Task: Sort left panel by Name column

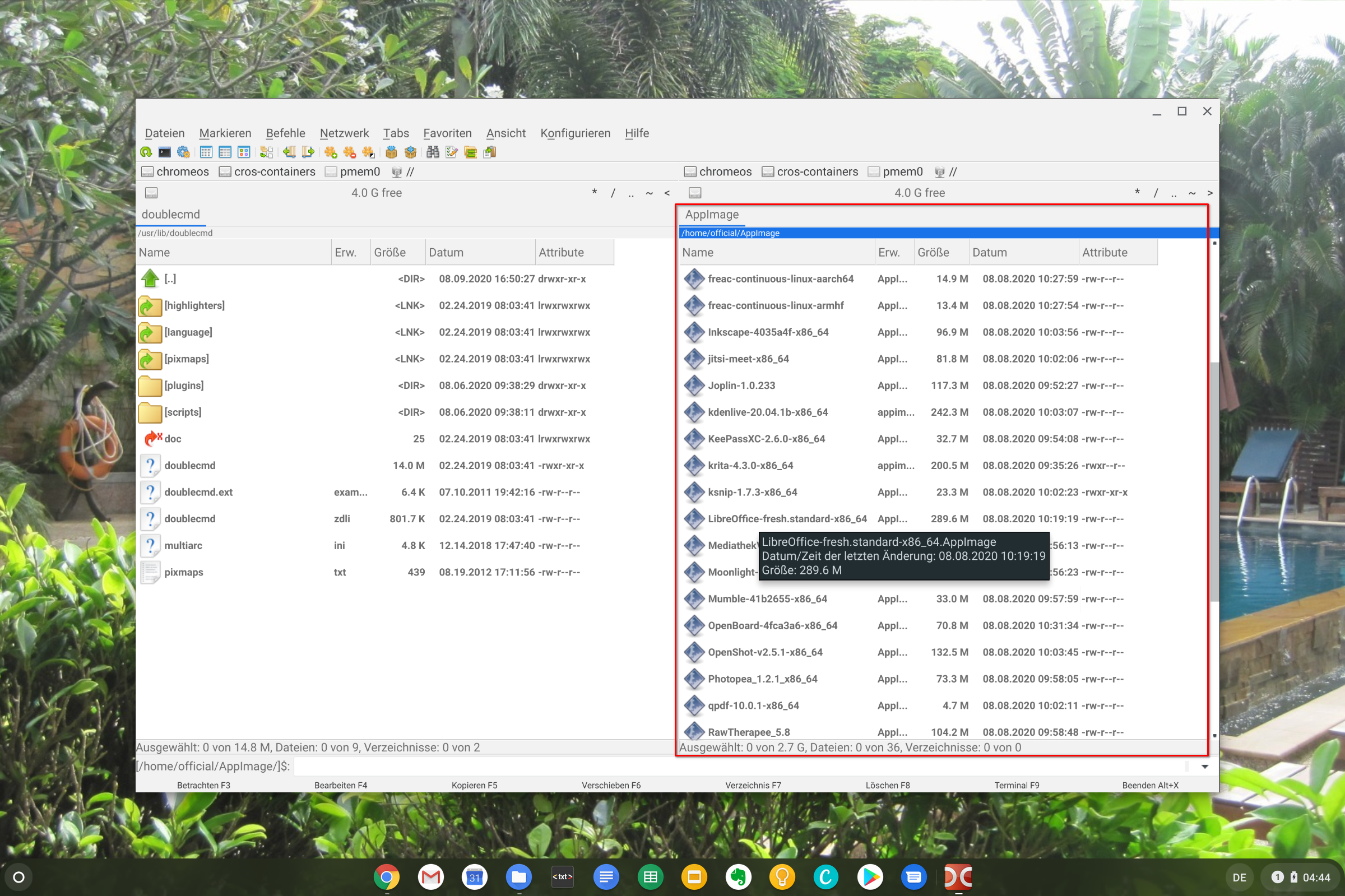Action: click(x=234, y=253)
